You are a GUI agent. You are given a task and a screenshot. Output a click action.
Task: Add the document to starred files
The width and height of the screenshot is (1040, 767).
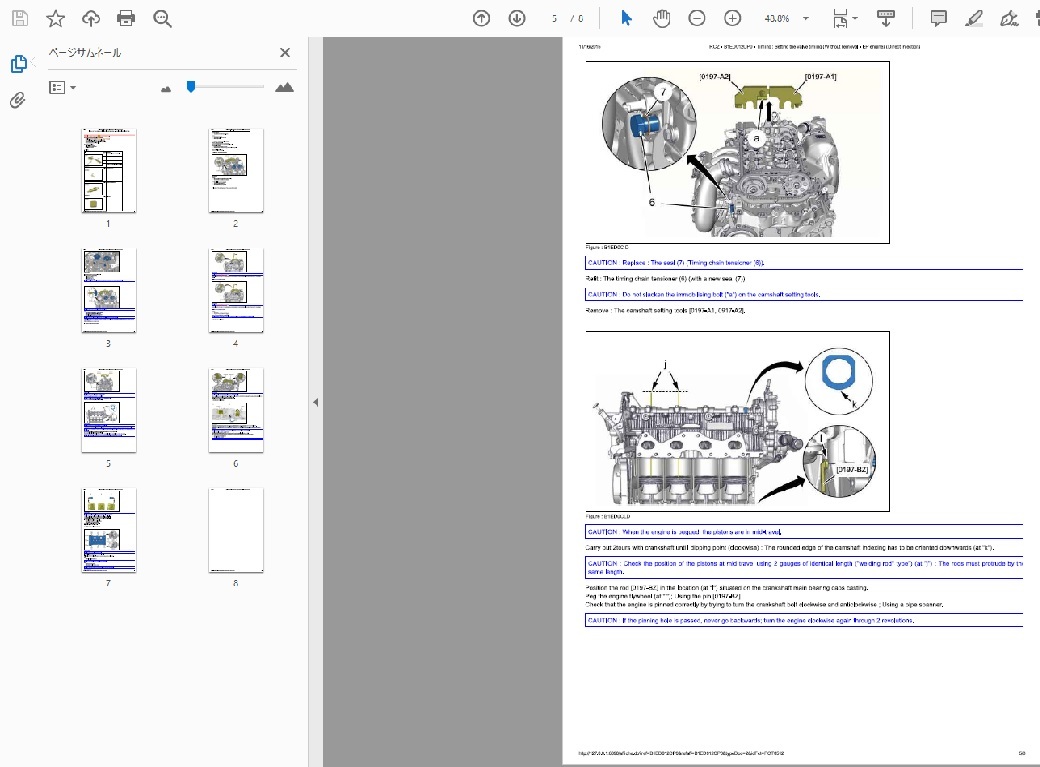click(56, 18)
